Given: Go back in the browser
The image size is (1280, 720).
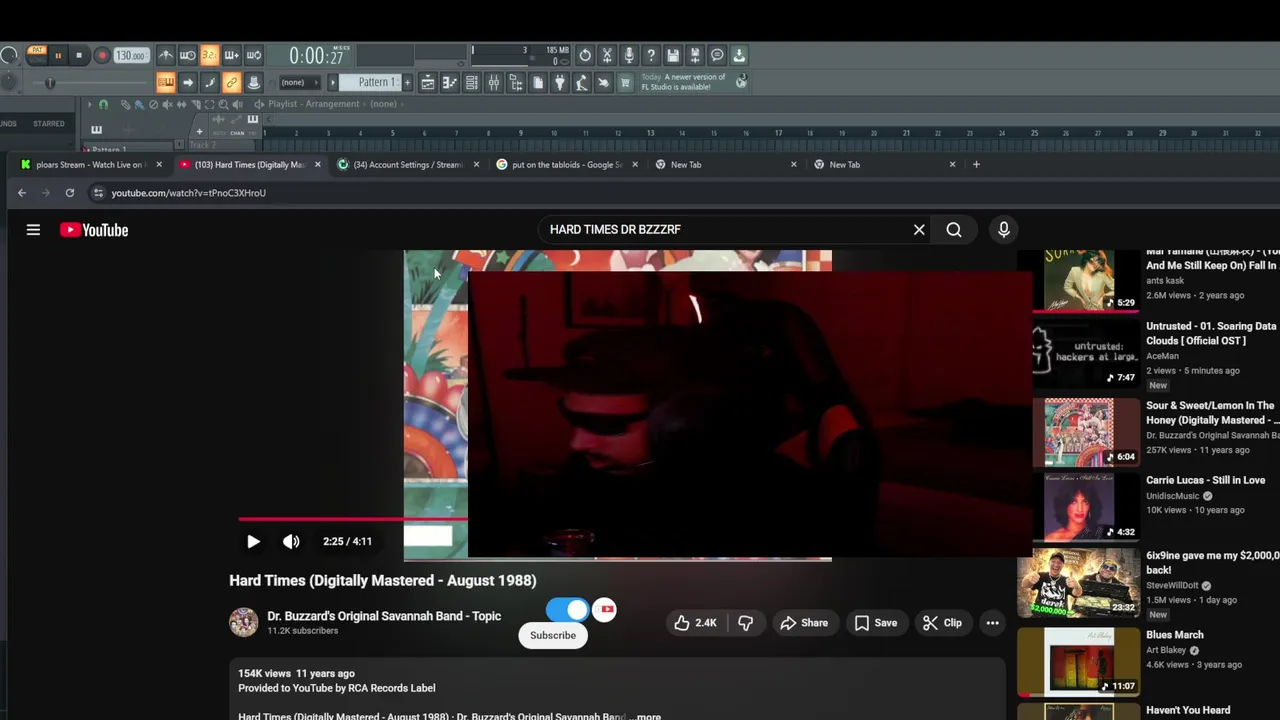Looking at the screenshot, I should 22,193.
